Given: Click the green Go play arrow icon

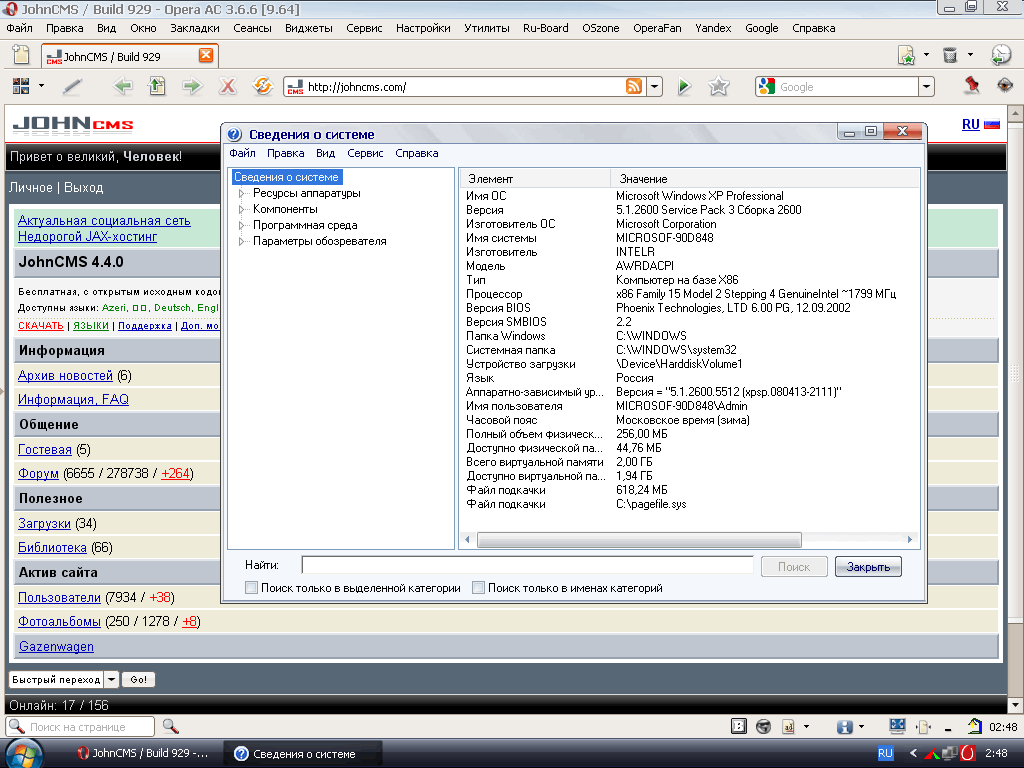Looking at the screenshot, I should (684, 87).
